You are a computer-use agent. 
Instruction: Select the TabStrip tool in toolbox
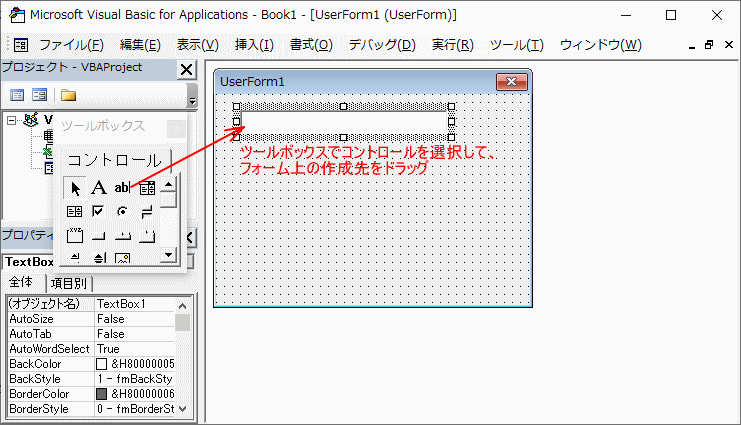point(123,235)
